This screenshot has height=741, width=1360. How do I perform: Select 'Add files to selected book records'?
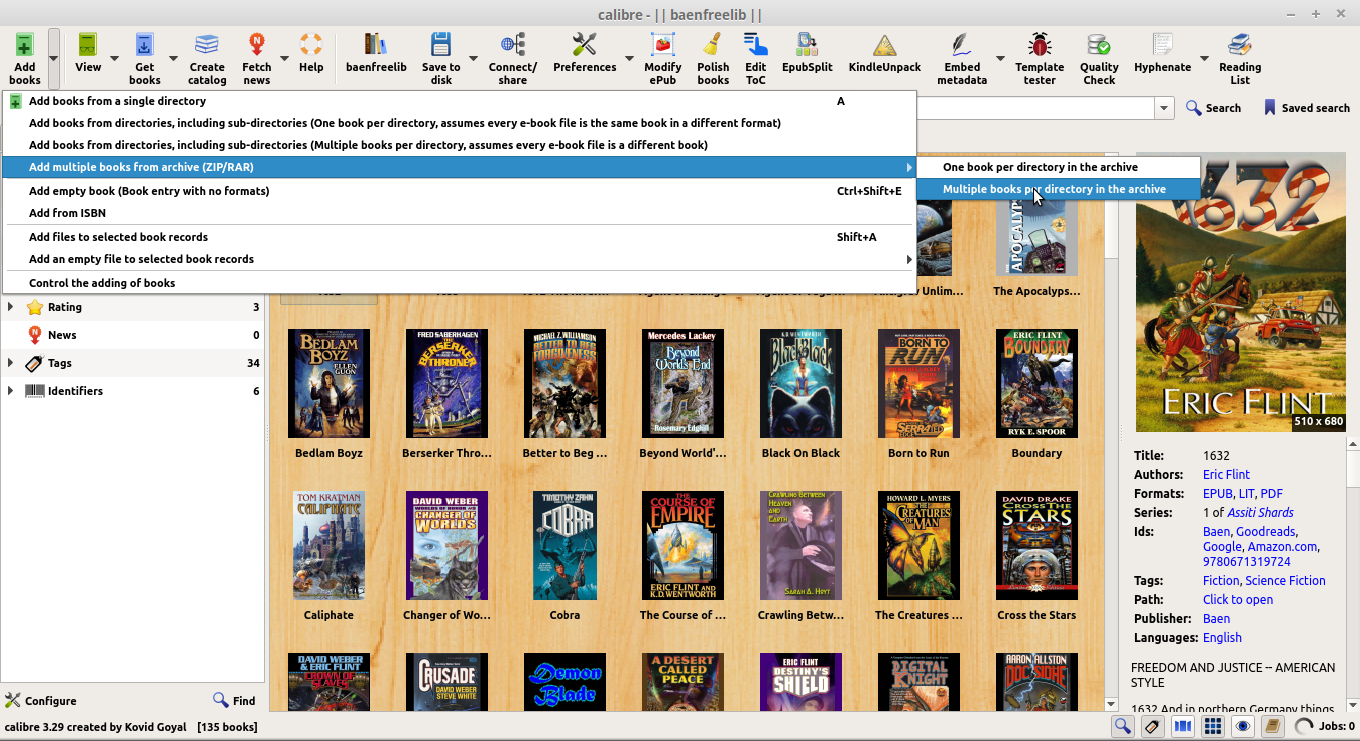point(459,237)
